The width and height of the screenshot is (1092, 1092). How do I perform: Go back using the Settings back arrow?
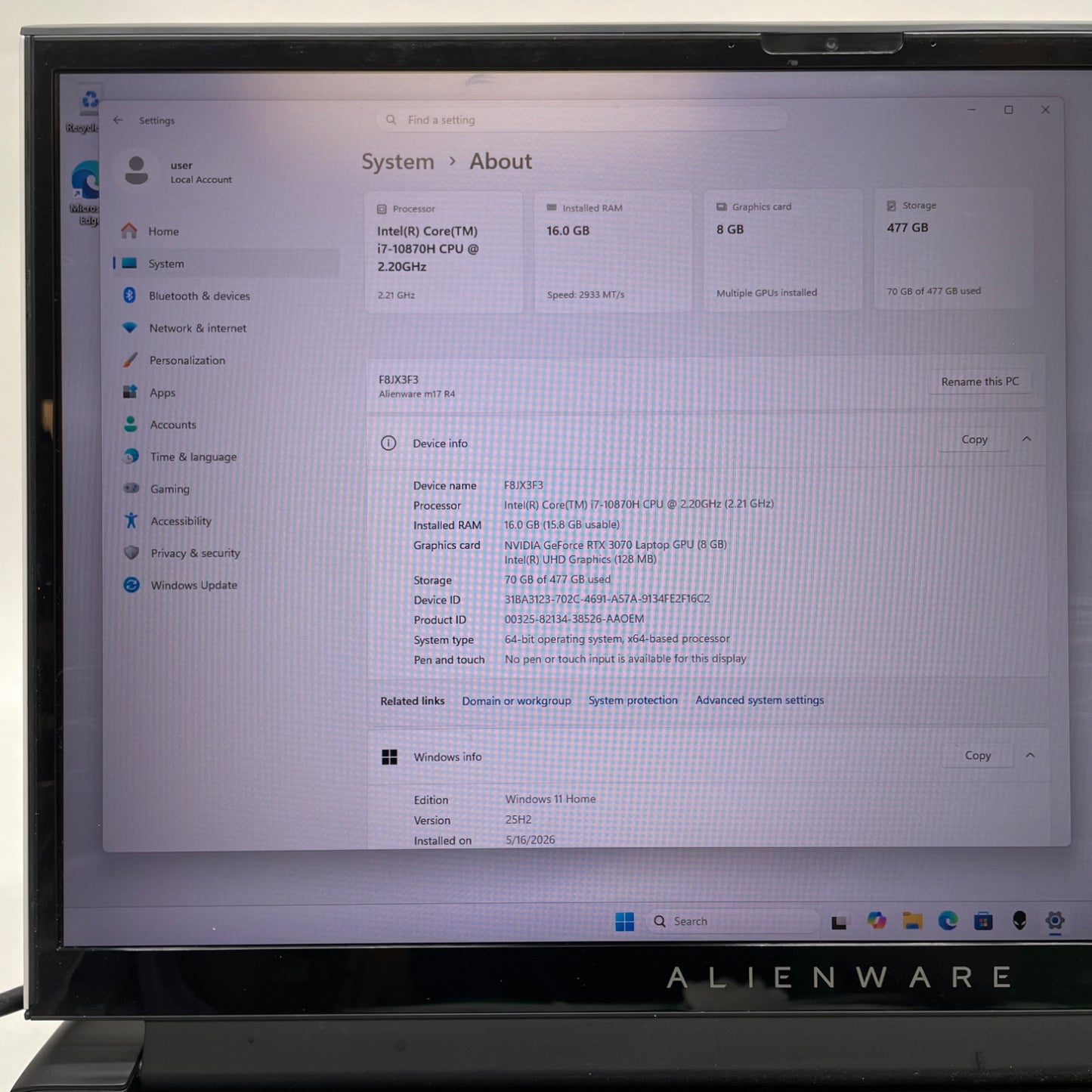[119, 120]
